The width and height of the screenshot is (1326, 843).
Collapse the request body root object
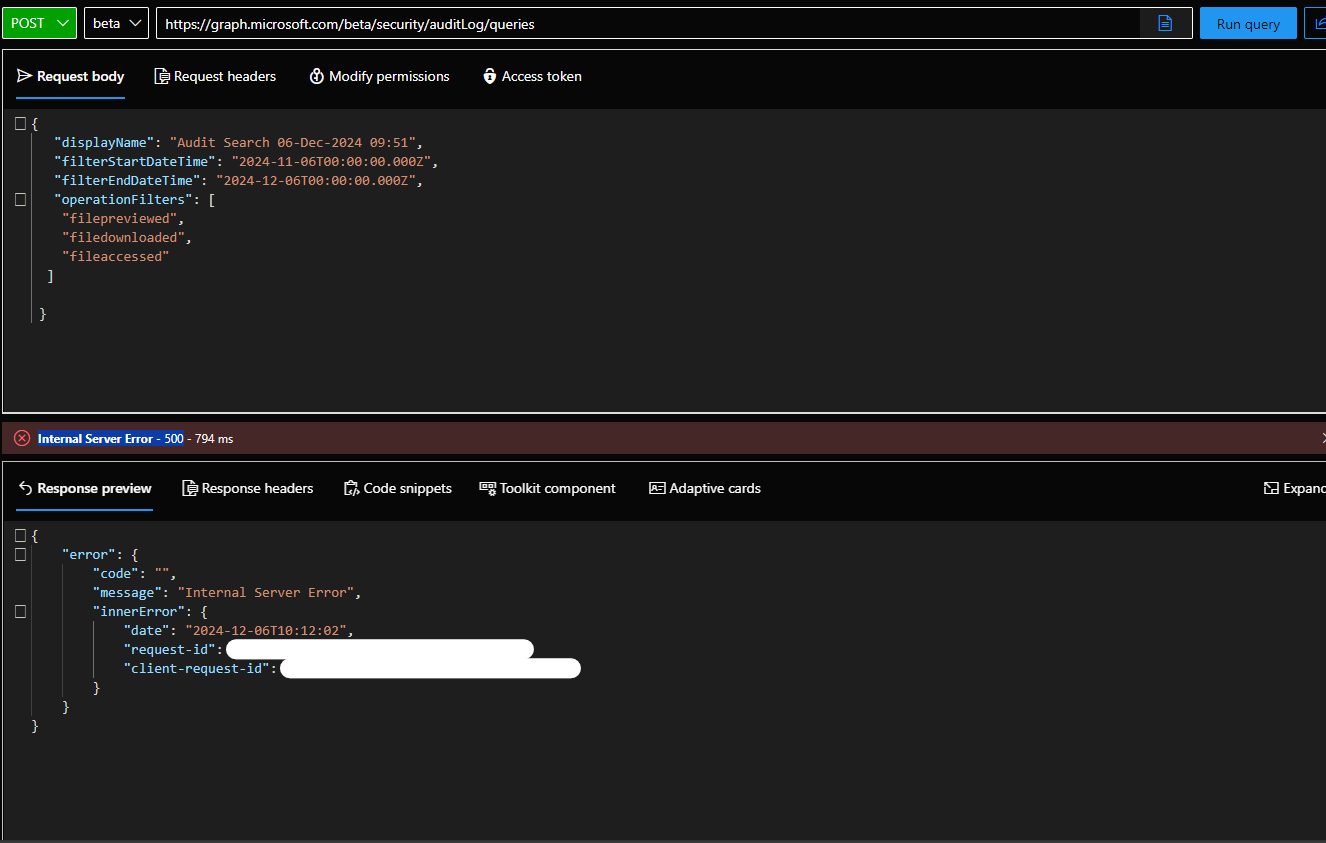(20, 123)
